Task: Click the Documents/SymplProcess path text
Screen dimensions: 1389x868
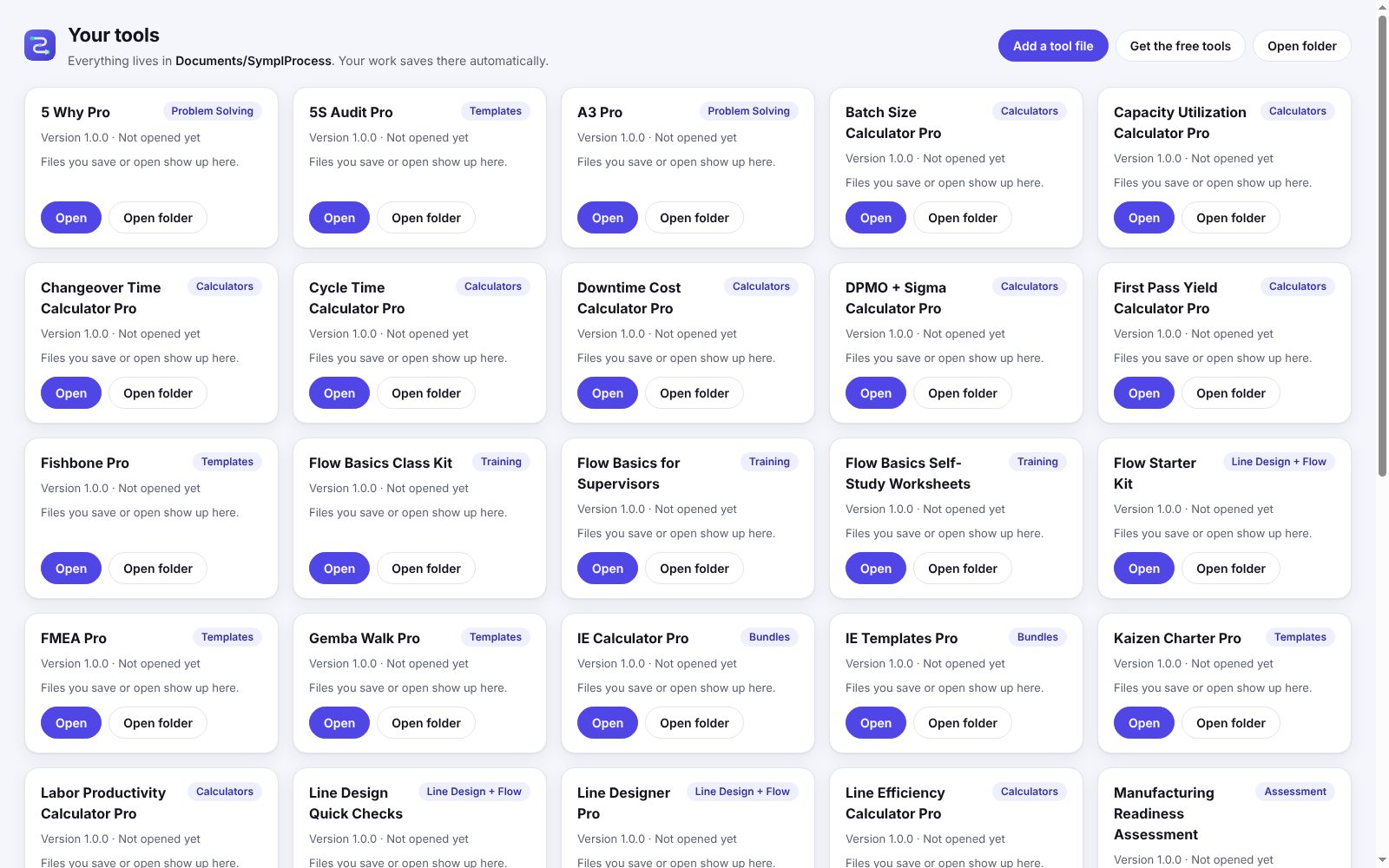Action: pyautogui.click(x=253, y=61)
